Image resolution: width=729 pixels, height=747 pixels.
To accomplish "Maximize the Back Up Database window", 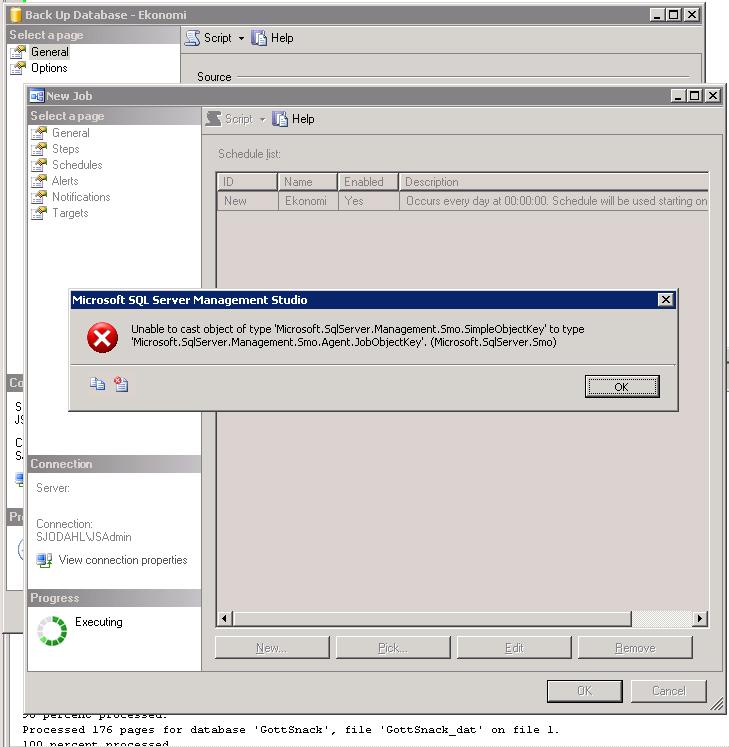I will [x=674, y=15].
